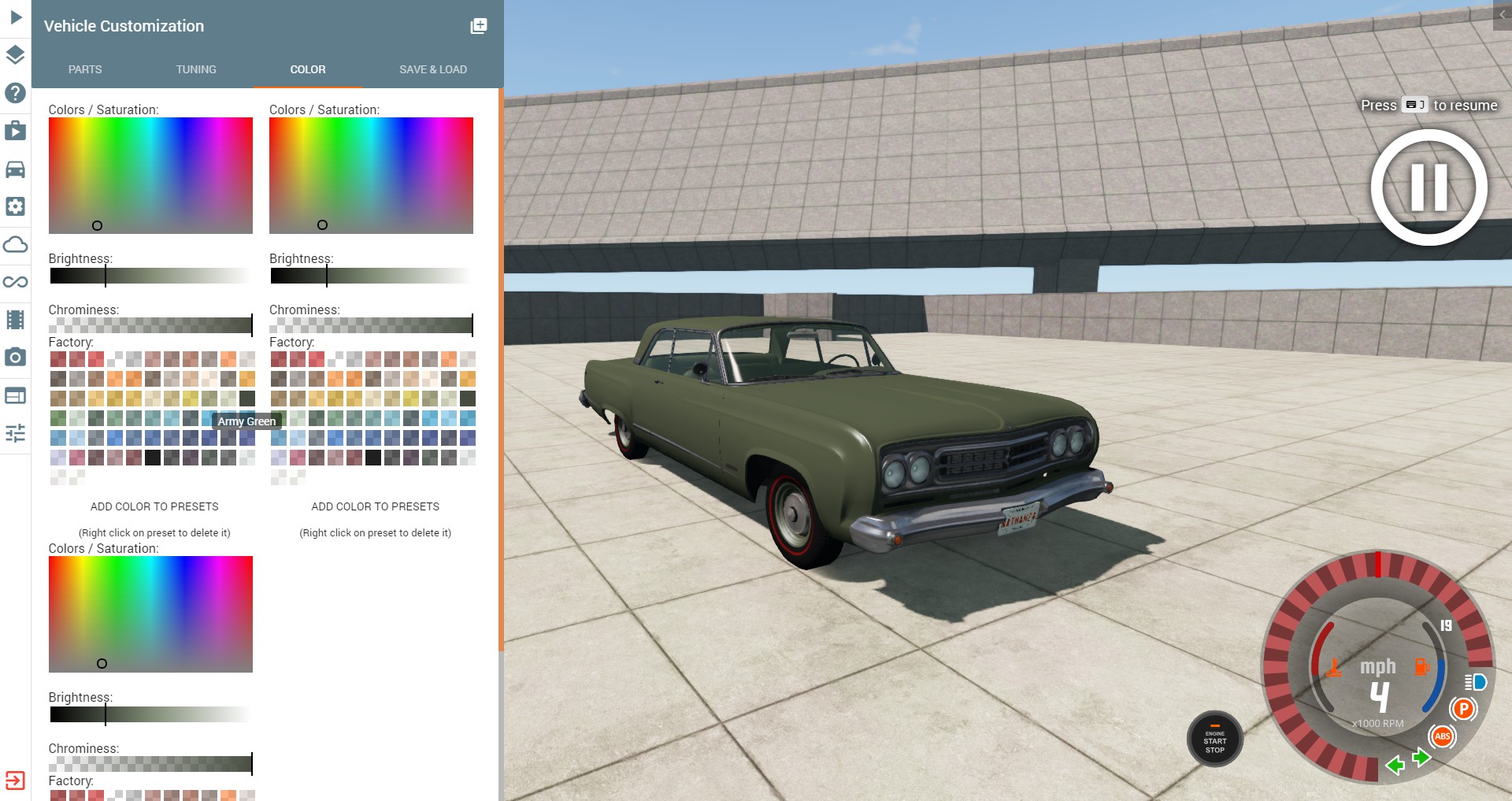Open the vehicle selector car icon
This screenshot has height=801, width=1512.
15,169
